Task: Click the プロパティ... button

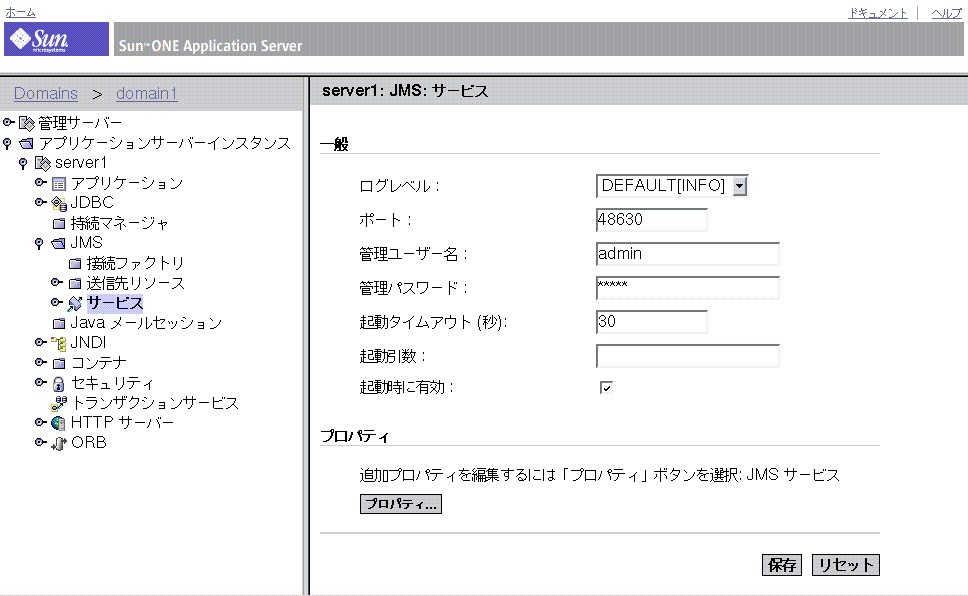Action: coord(401,504)
